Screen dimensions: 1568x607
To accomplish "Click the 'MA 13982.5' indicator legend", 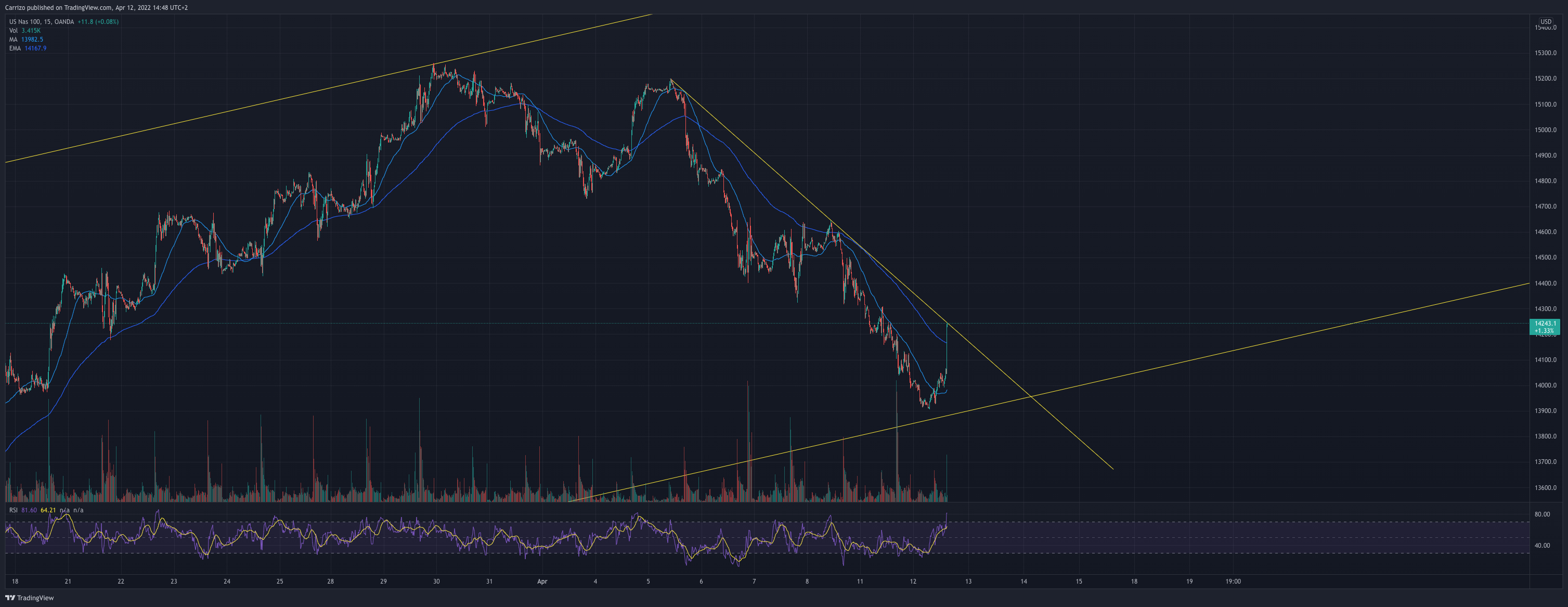I will [26, 40].
